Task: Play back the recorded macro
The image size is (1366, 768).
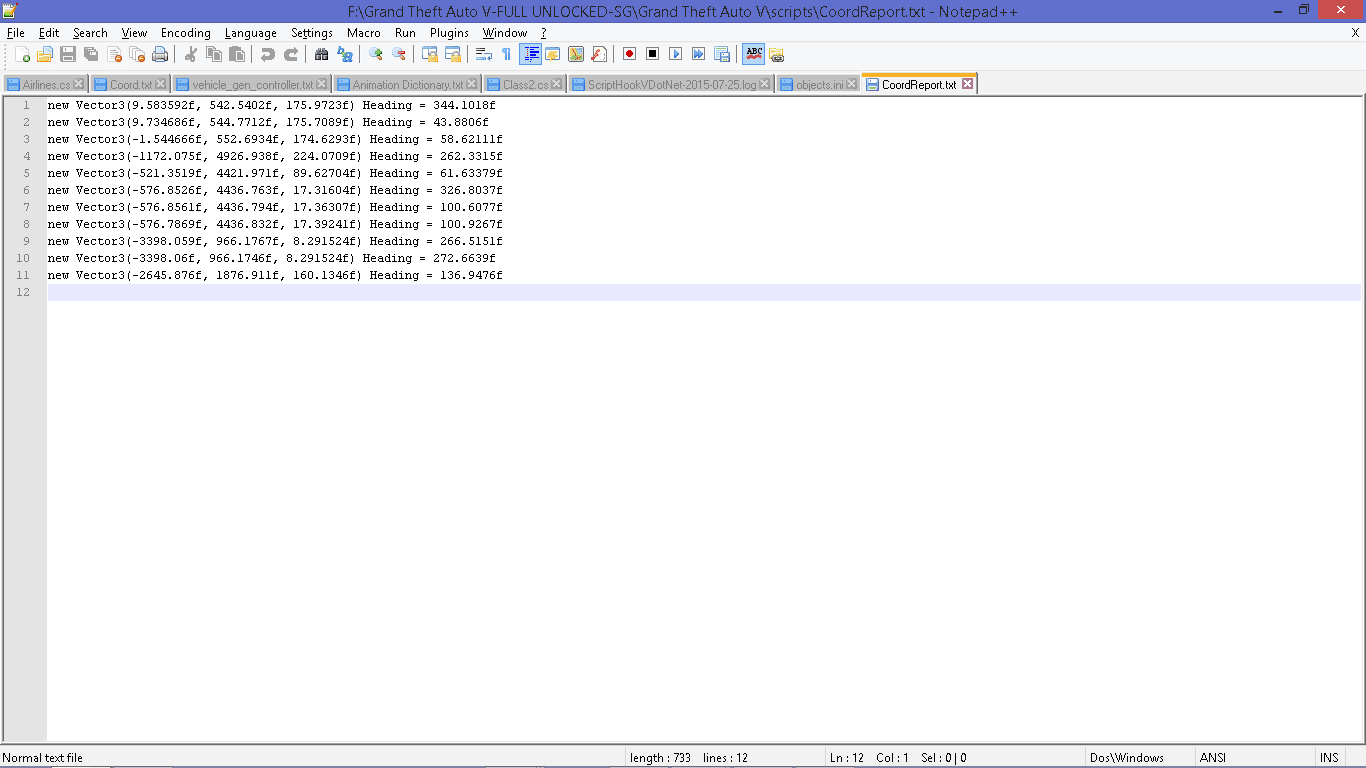Action: pos(675,54)
